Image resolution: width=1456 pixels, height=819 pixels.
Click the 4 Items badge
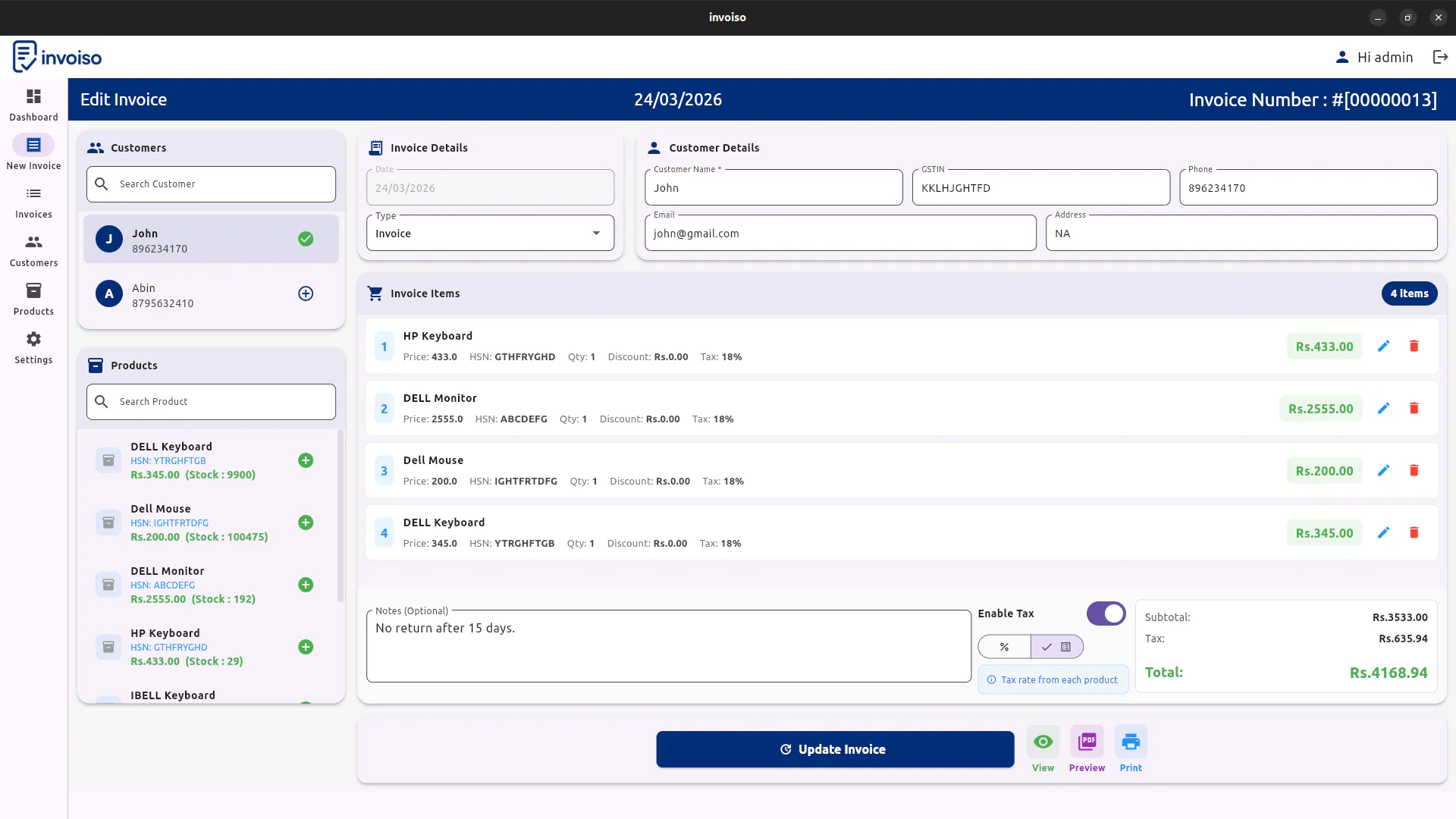click(1409, 293)
